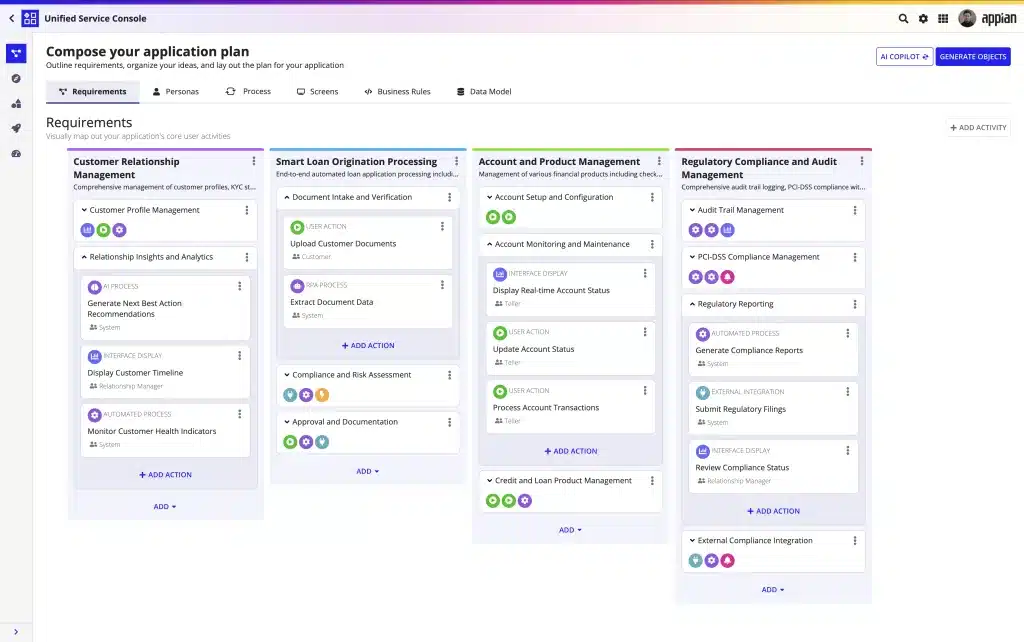Collapse Document Intake and Verification group
1024x642 pixels.
(x=287, y=197)
